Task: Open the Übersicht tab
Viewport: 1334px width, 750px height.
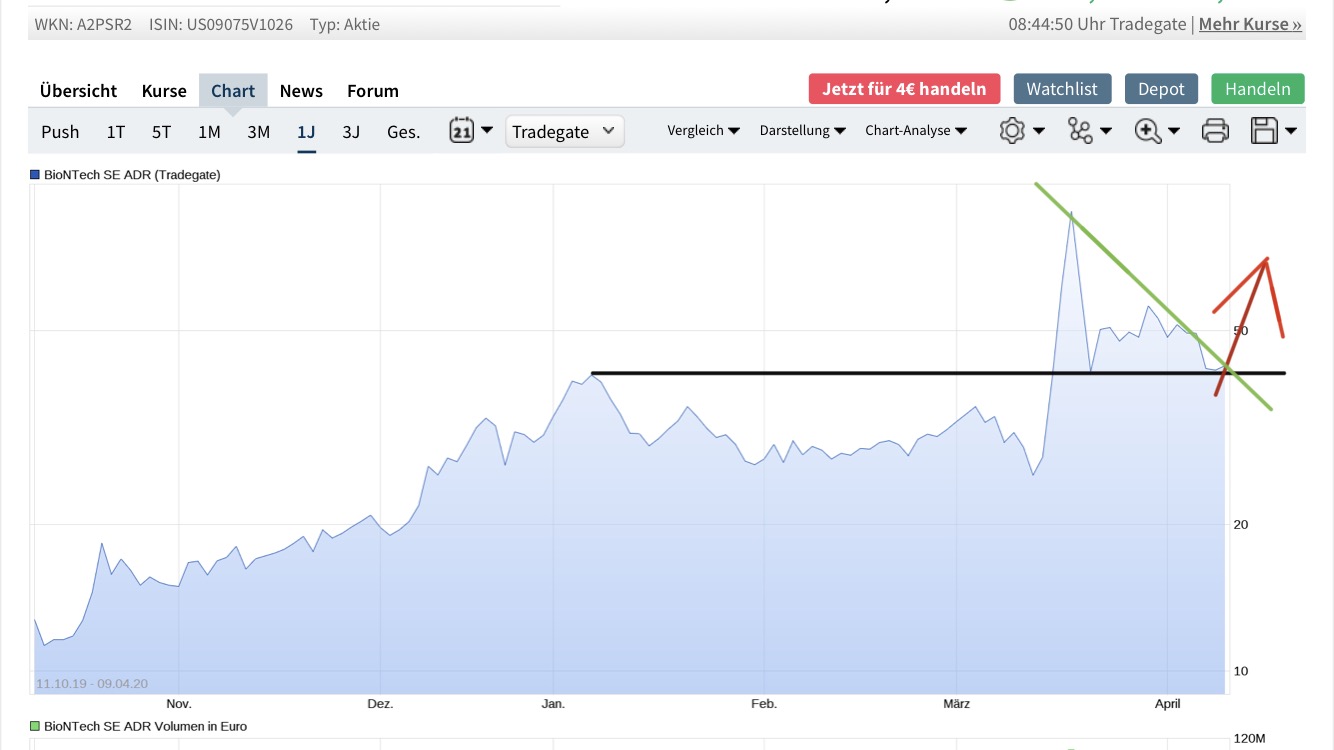Action: click(79, 91)
